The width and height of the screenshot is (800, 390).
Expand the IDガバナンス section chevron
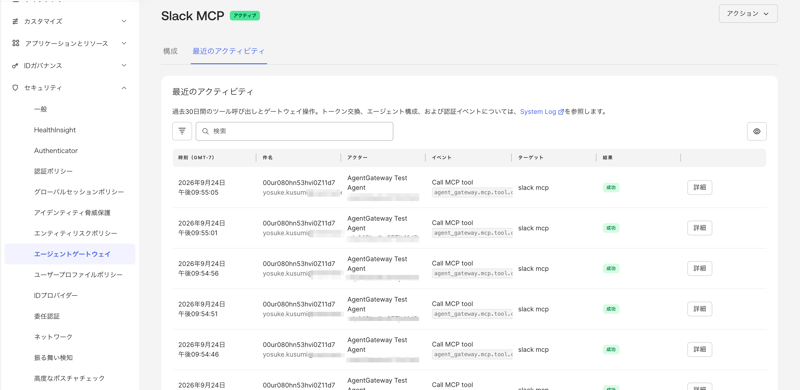coord(124,66)
